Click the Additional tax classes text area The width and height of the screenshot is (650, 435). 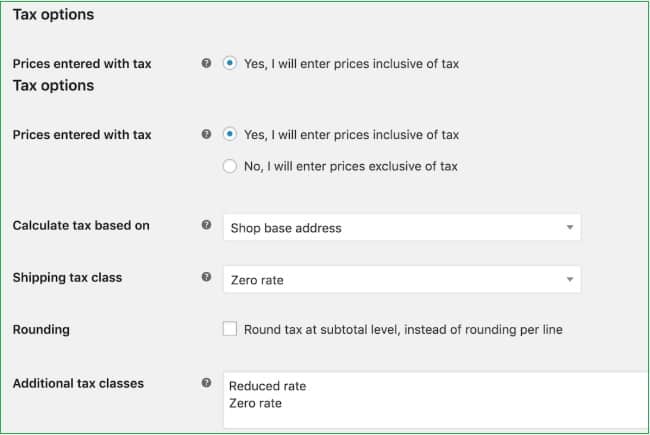(436, 400)
